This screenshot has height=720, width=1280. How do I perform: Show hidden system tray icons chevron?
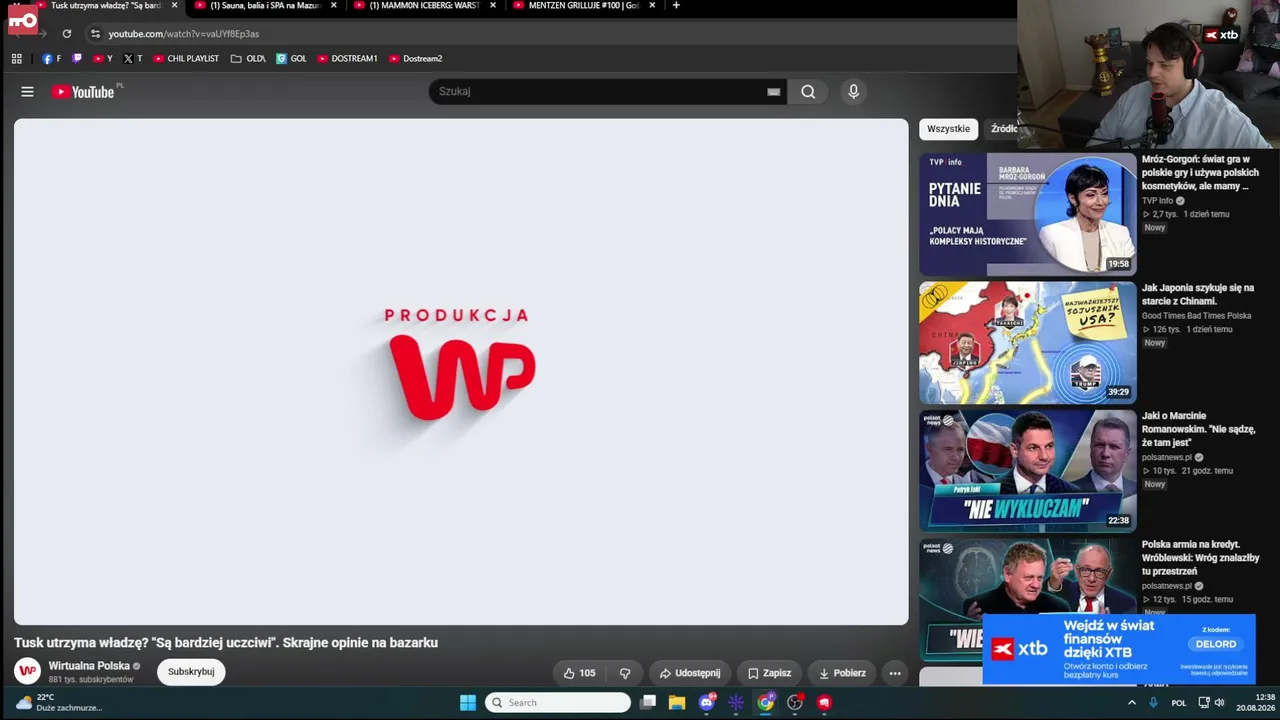[x=1132, y=703]
